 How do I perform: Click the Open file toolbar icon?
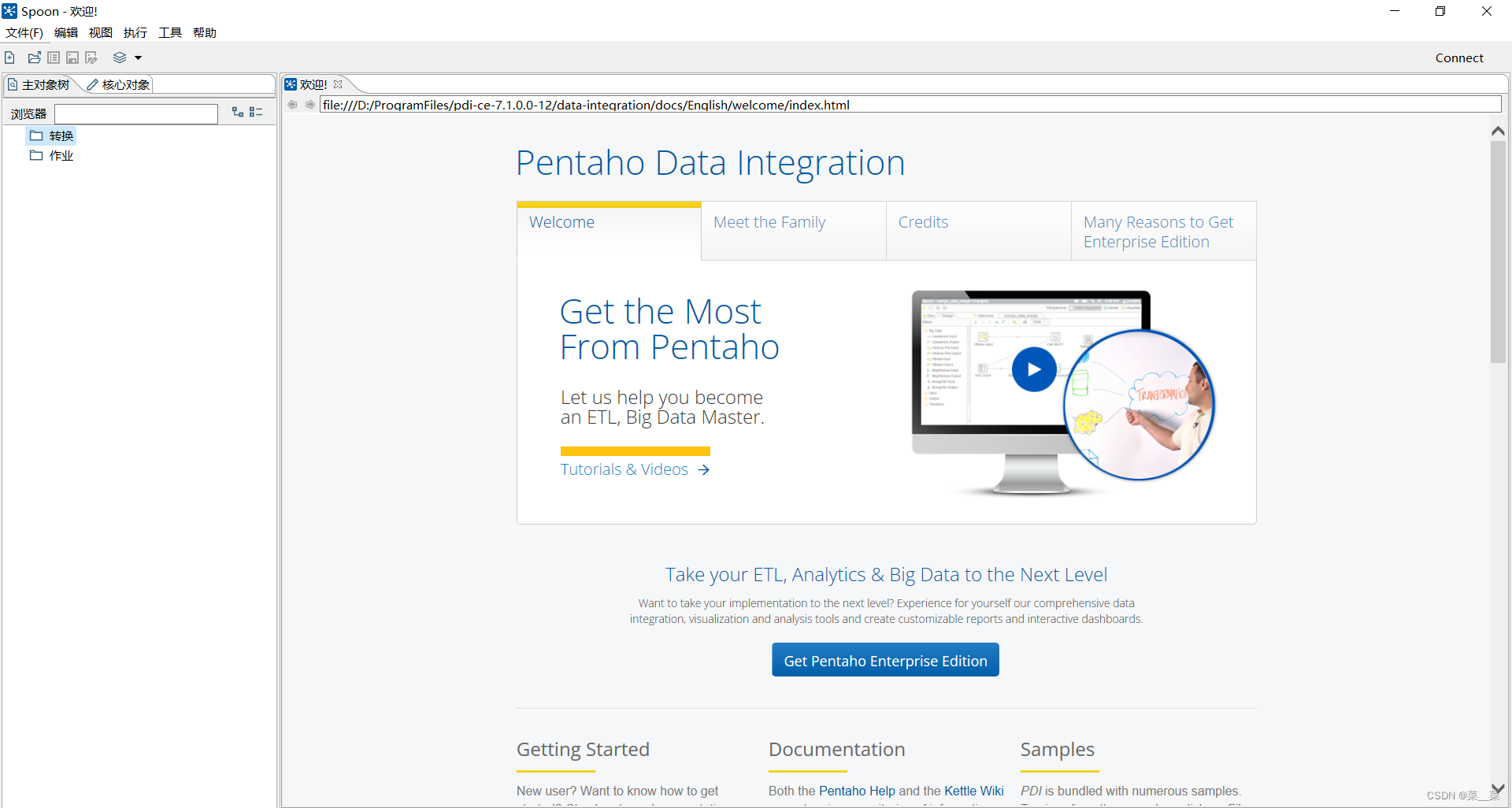(35, 57)
